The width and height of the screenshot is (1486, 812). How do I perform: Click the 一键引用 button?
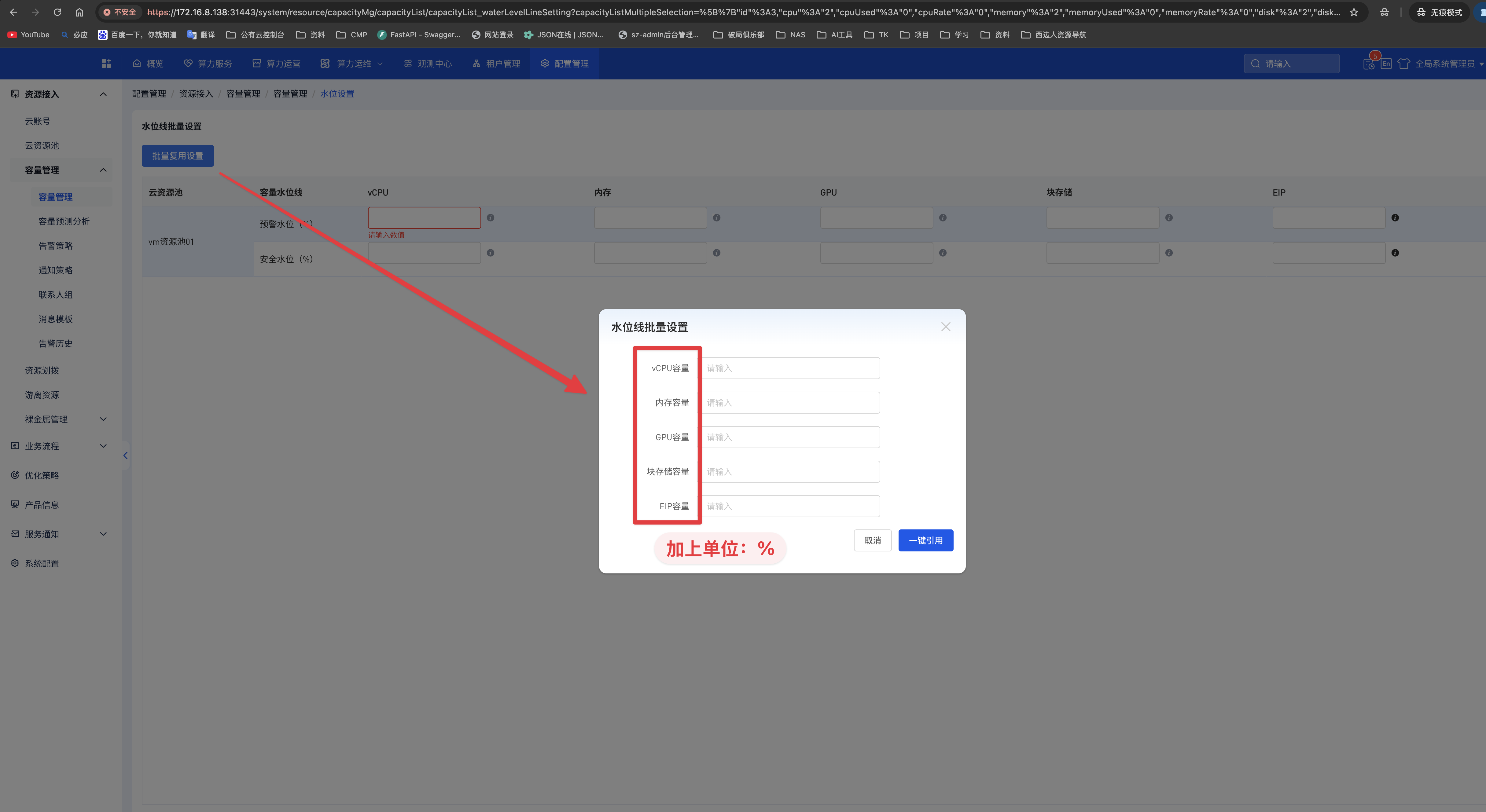click(x=925, y=540)
